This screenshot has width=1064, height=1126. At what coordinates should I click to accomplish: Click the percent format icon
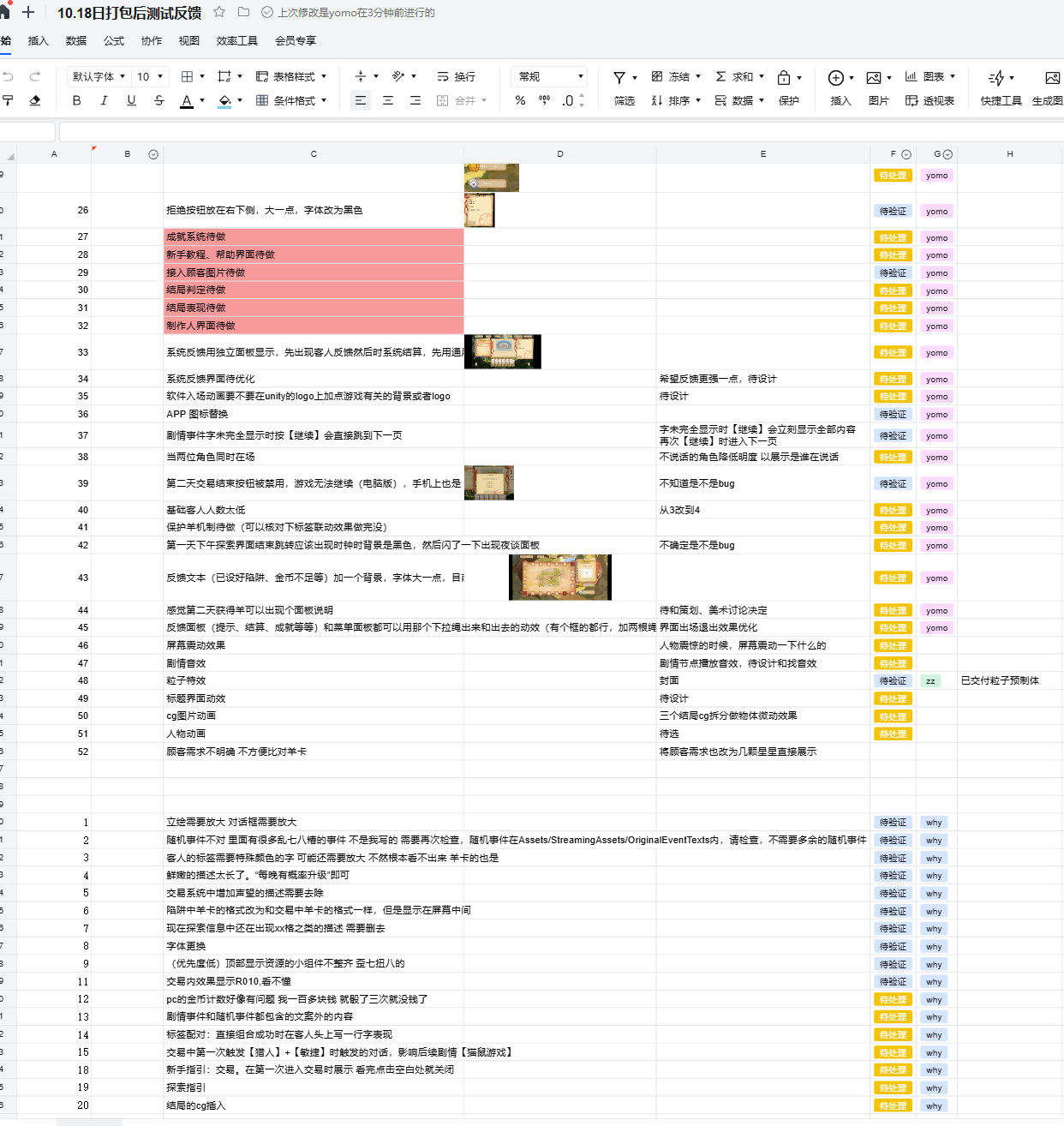(x=520, y=100)
